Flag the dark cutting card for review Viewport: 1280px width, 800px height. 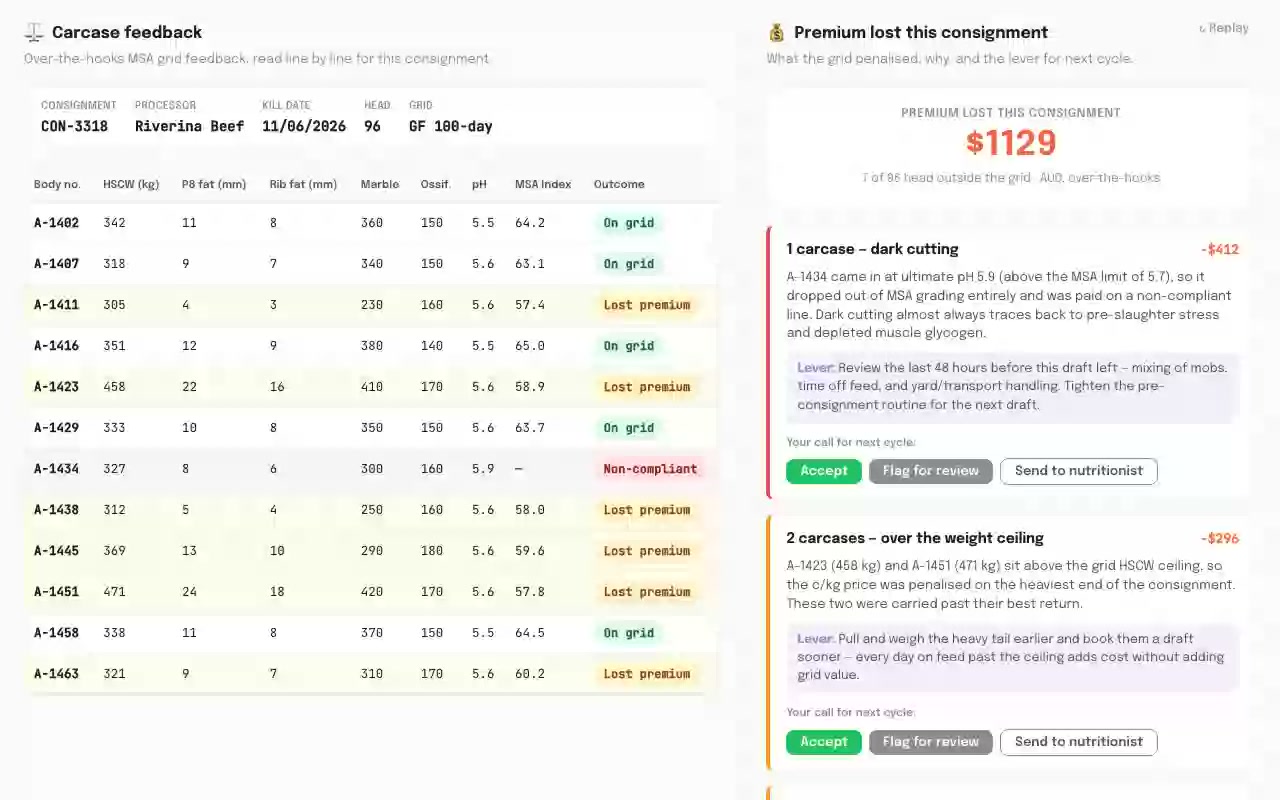[x=931, y=471]
